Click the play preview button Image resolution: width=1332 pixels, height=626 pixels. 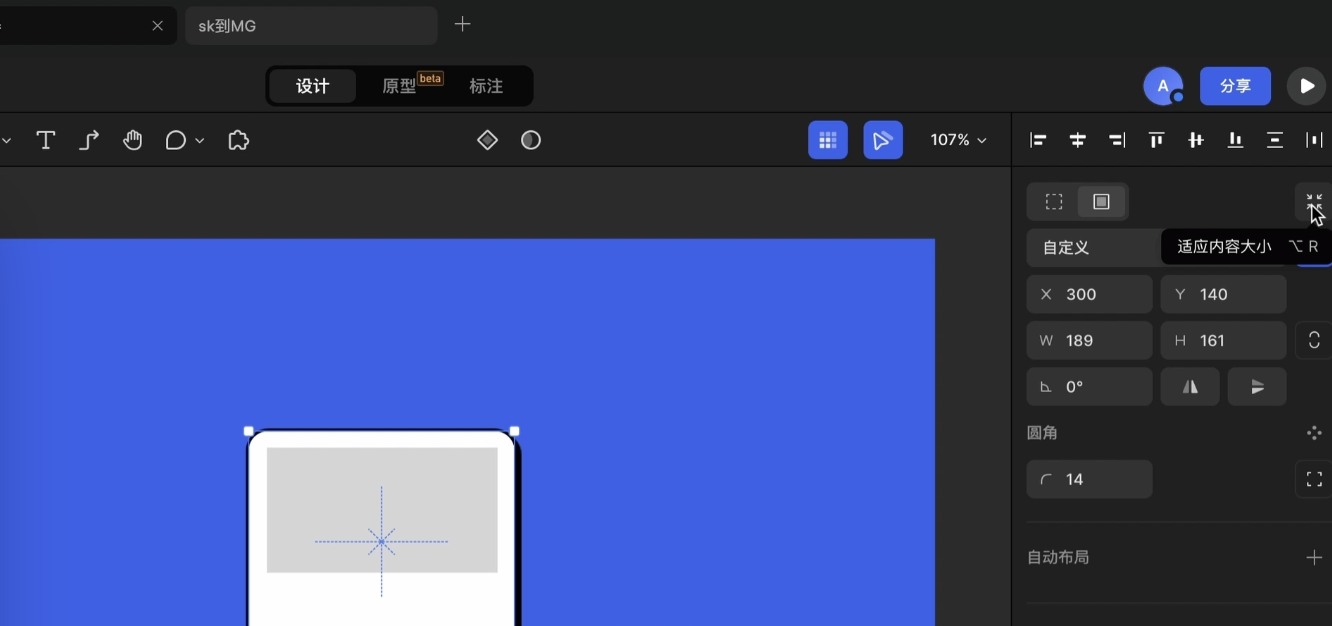tap(1306, 86)
